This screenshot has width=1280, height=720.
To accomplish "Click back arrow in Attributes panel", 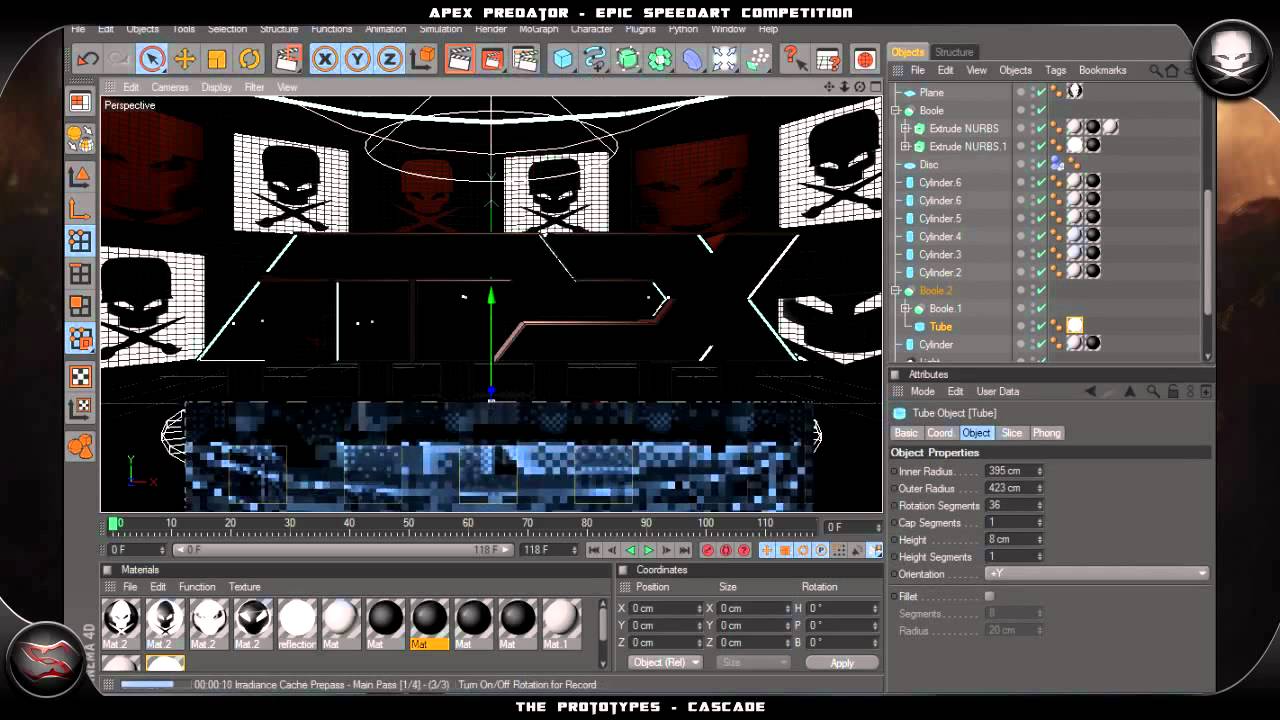I will pyautogui.click(x=1091, y=391).
